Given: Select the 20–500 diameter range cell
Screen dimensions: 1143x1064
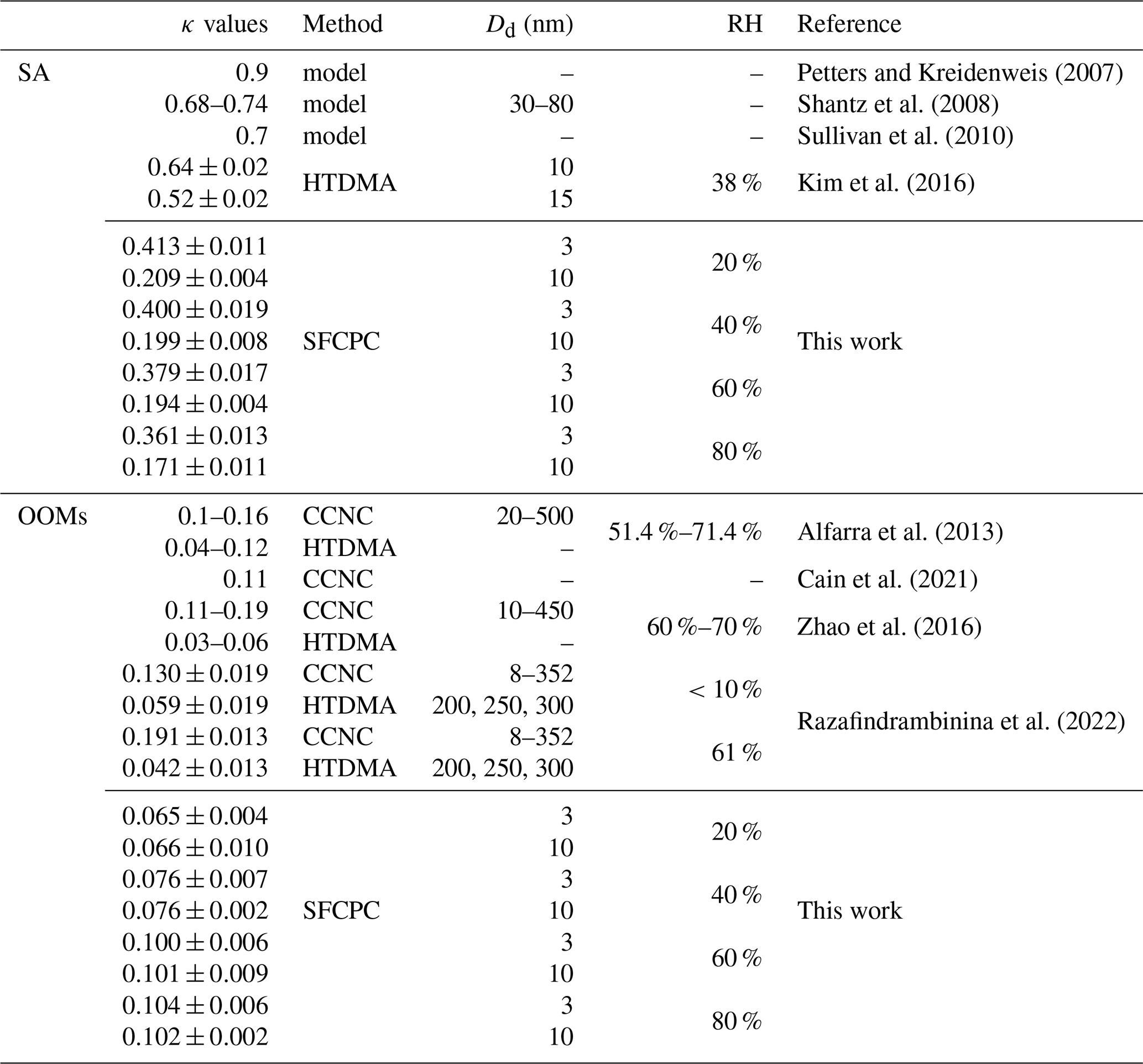Looking at the screenshot, I should pos(535,516).
